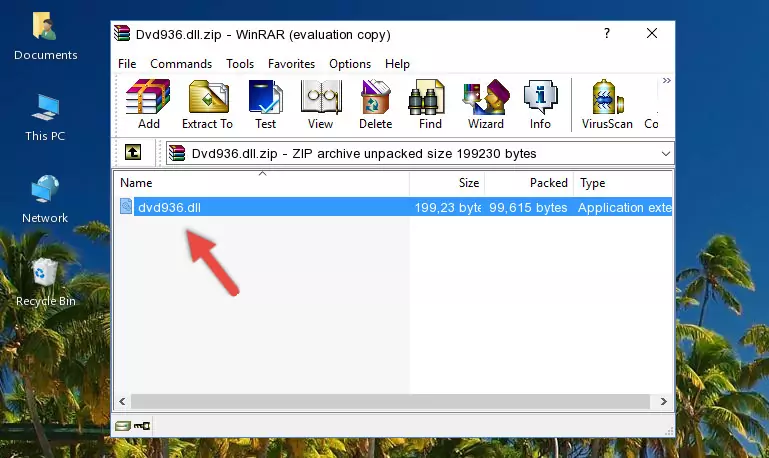Image resolution: width=769 pixels, height=458 pixels.
Task: Click the status bar drive icon
Action: (123, 426)
